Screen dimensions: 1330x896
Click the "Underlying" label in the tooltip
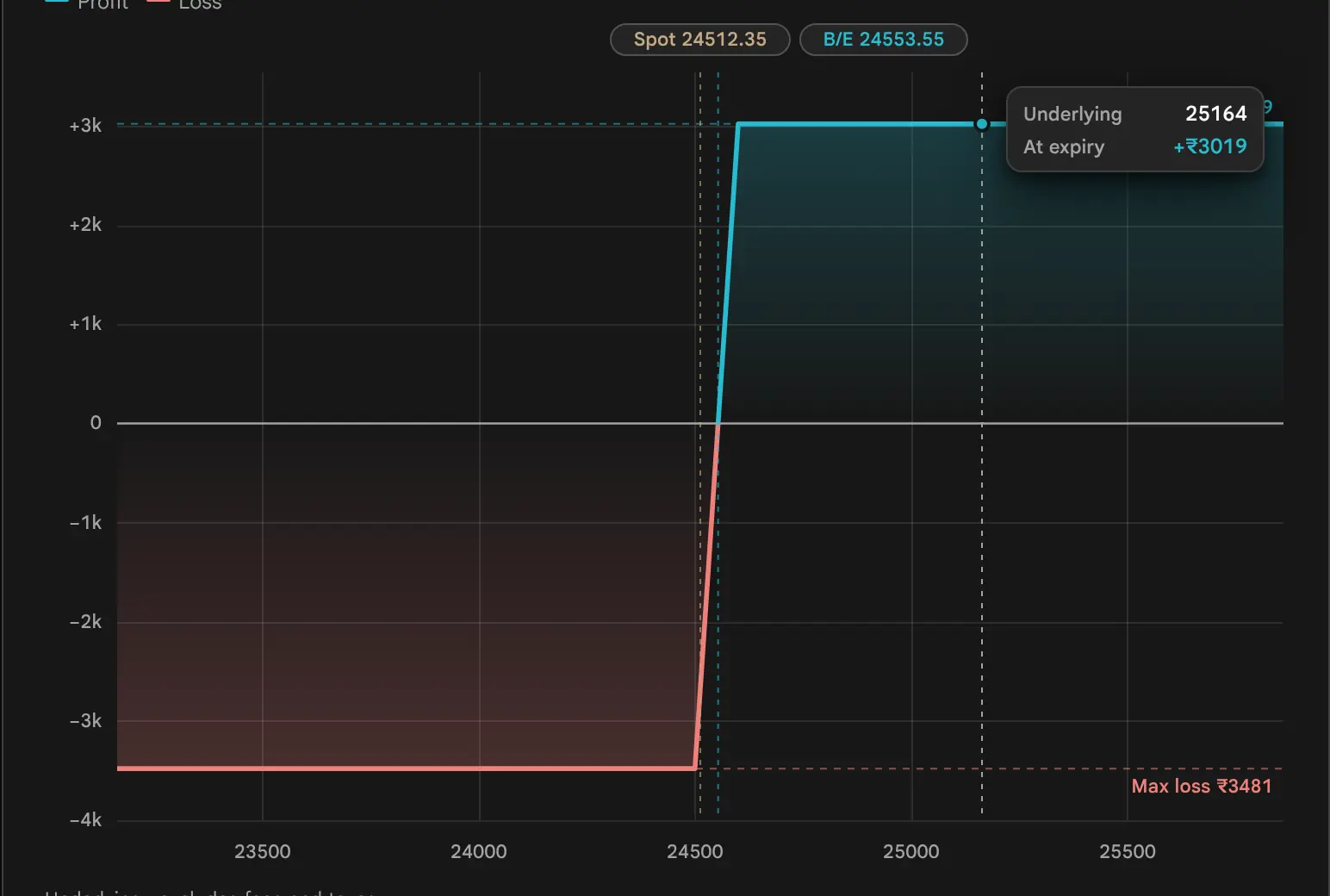click(x=1072, y=115)
